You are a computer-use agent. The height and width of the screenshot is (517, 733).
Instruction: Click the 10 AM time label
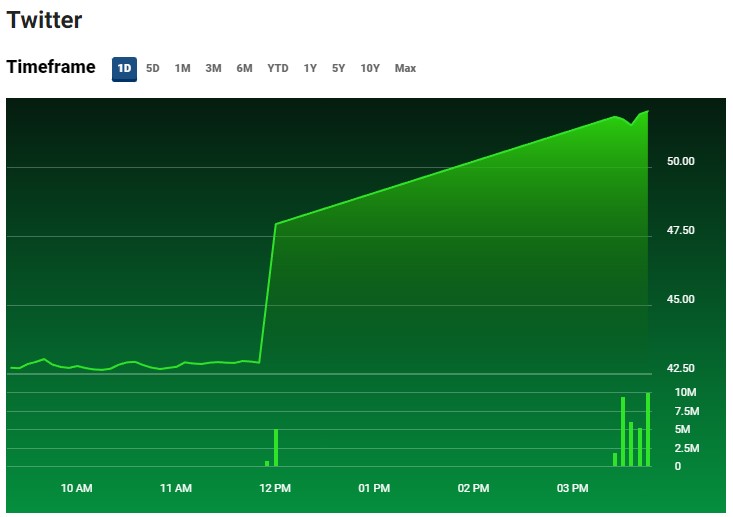pos(76,488)
